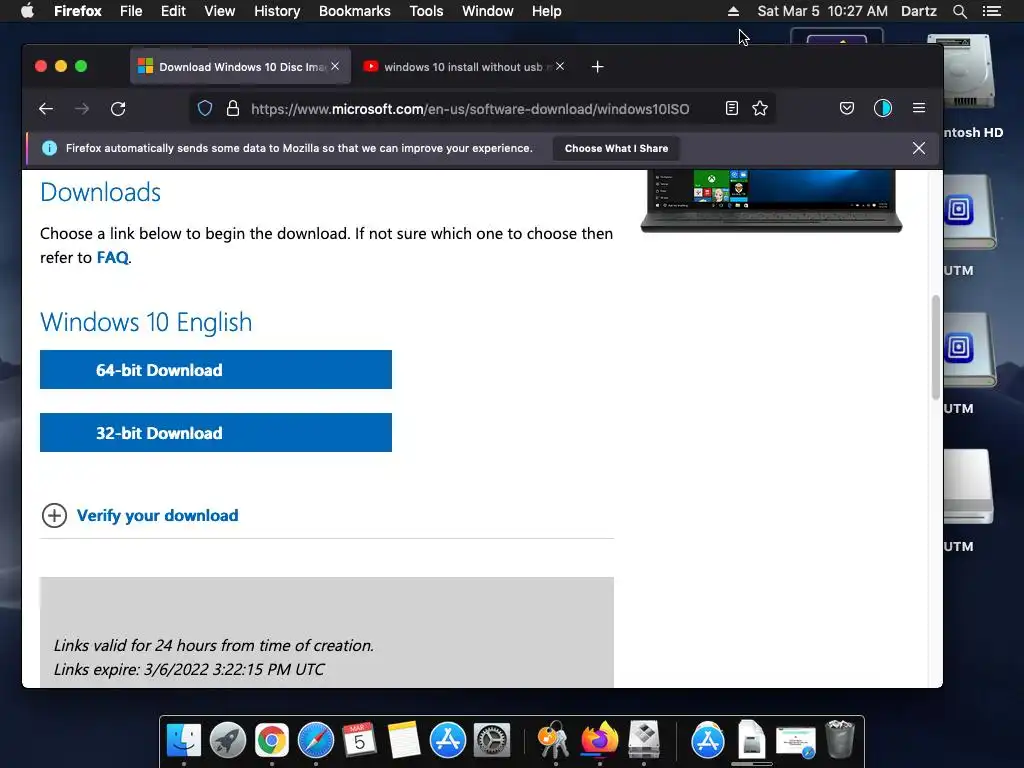Open the Edit menu
Image resolution: width=1024 pixels, height=768 pixels.
[173, 11]
